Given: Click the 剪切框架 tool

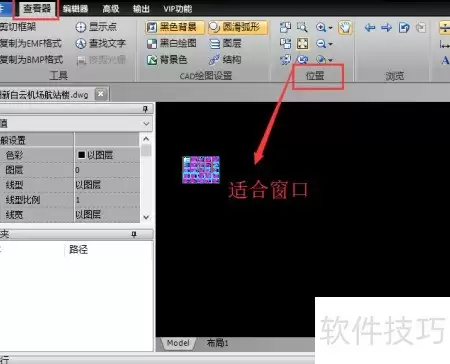Looking at the screenshot, I should click(18, 27).
